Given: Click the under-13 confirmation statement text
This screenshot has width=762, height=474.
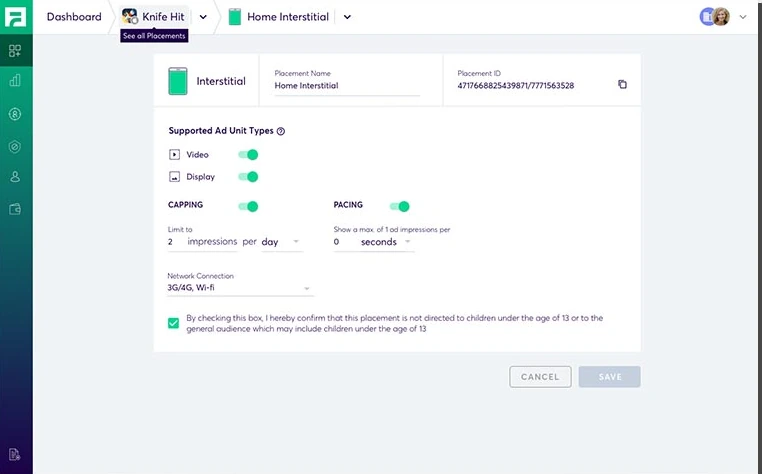Looking at the screenshot, I should 395,323.
